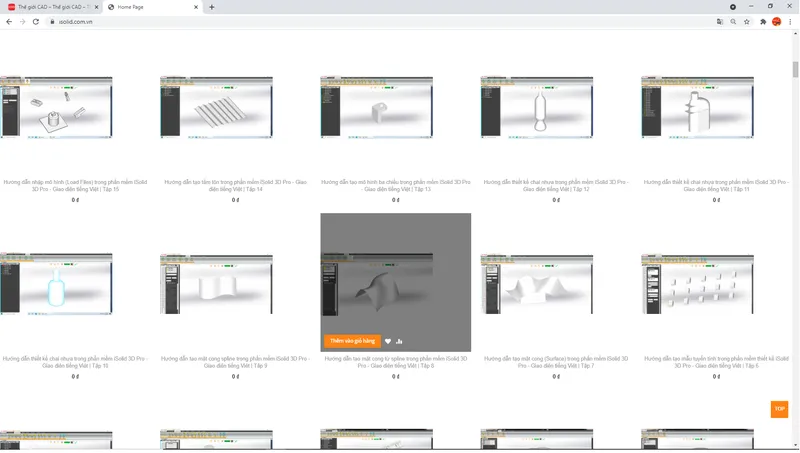This screenshot has height=453, width=800.
Task: Open the Tập 15 Load Files tutorial link
Action: tap(75, 186)
